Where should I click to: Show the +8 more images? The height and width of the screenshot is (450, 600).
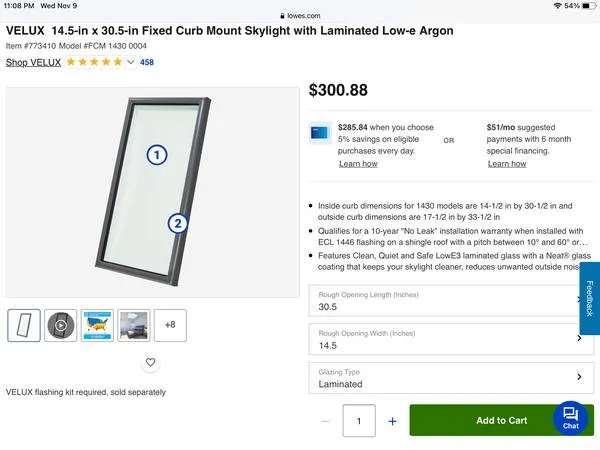170,325
